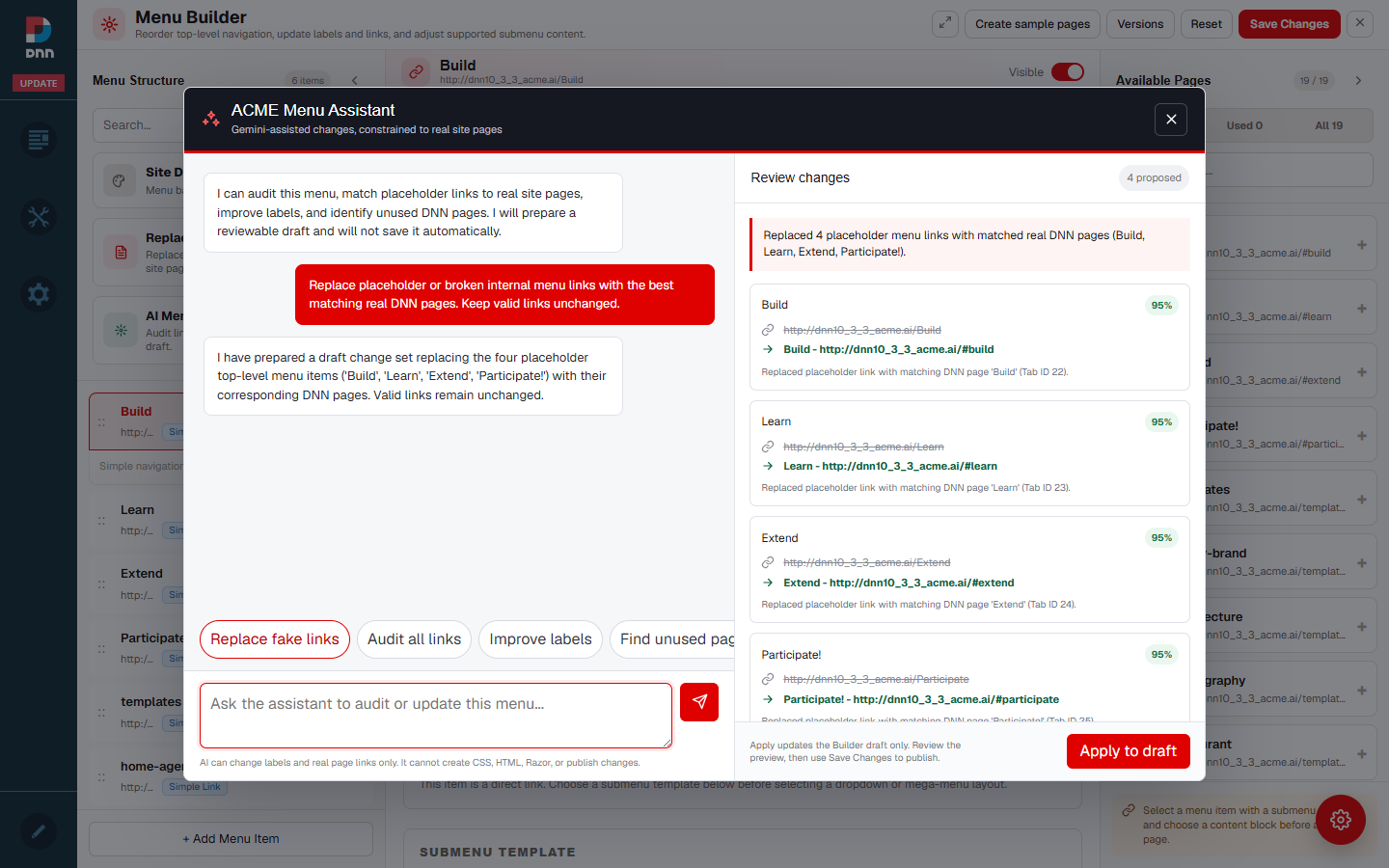This screenshot has height=868, width=1389.
Task: Click Add Menu Item button
Action: click(231, 839)
